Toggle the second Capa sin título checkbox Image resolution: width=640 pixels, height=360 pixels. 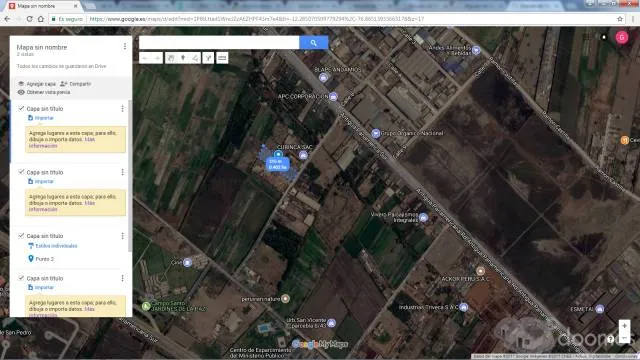point(21,172)
